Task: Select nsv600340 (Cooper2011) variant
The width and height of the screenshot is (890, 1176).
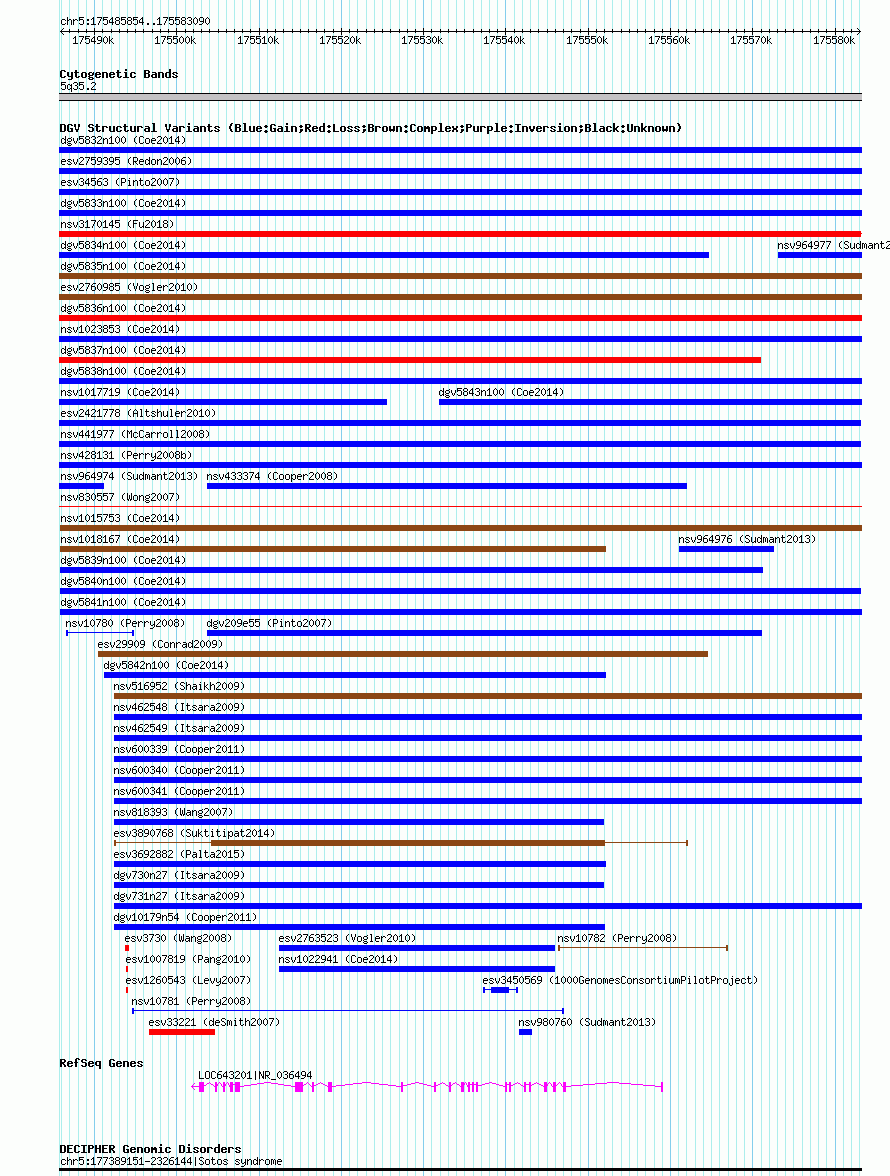Action: [x=487, y=780]
